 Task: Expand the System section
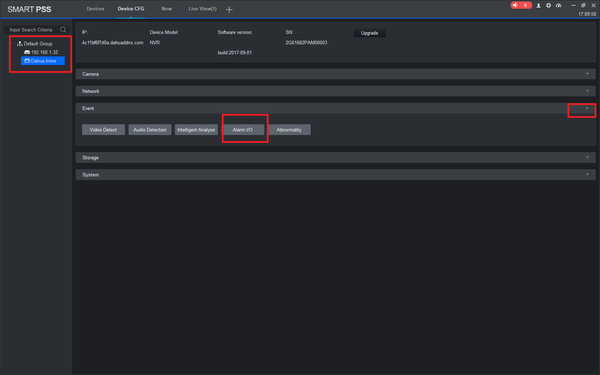pos(336,175)
